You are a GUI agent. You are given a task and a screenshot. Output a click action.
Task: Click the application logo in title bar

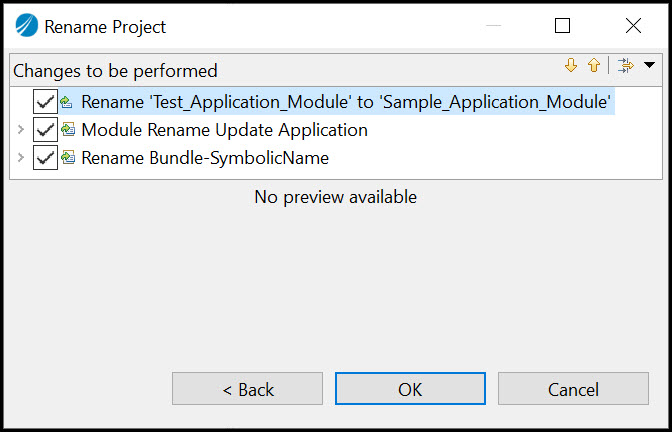pyautogui.click(x=27, y=26)
